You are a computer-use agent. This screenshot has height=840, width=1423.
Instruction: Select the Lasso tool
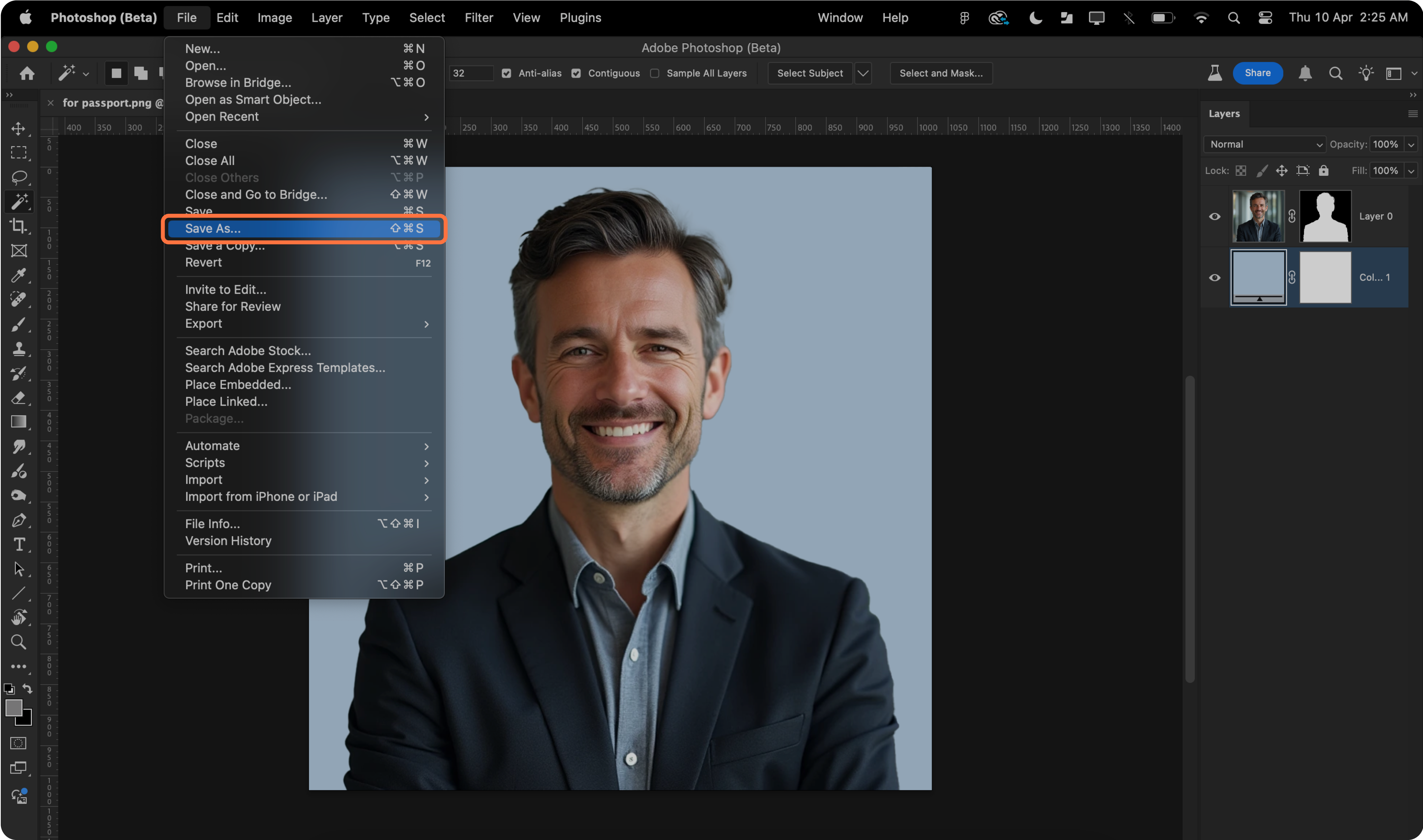[x=18, y=177]
